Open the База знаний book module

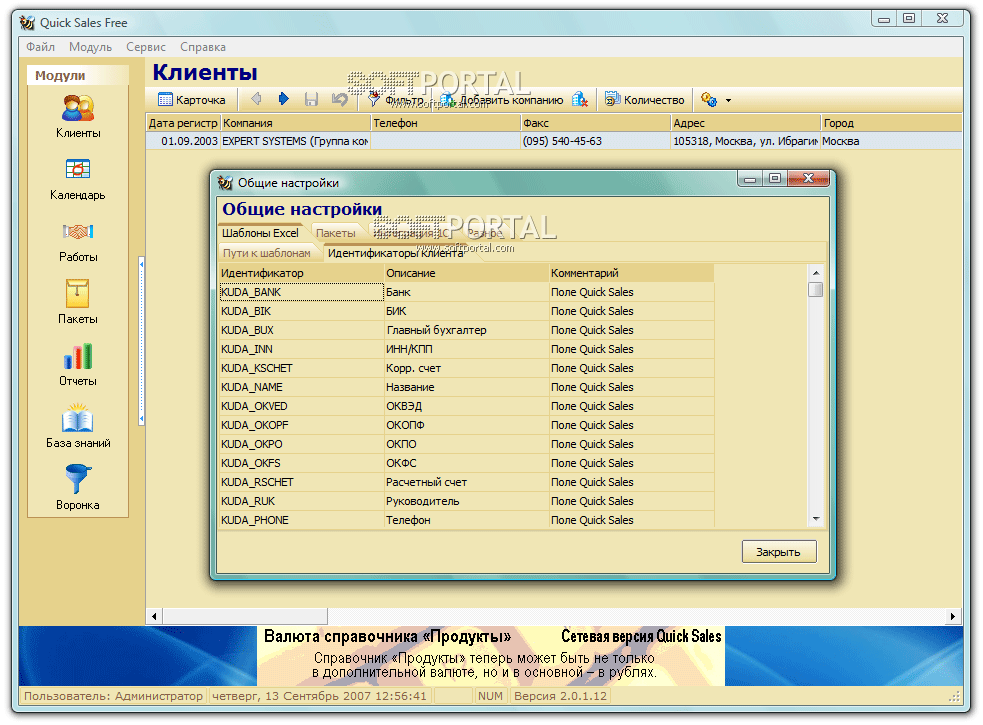pos(78,418)
